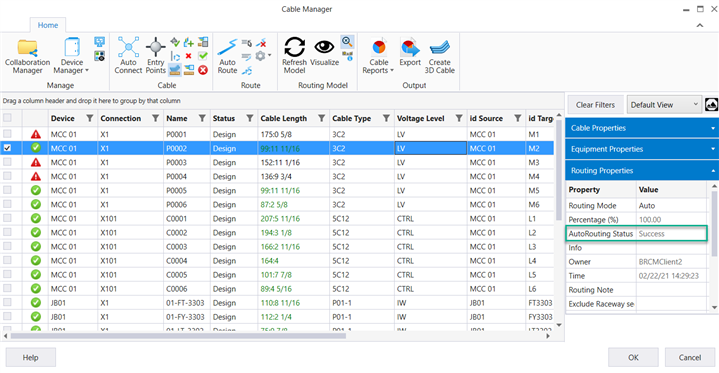Open the Collaboration Manager
Viewport: 719px width, 373px height.
tap(28, 56)
